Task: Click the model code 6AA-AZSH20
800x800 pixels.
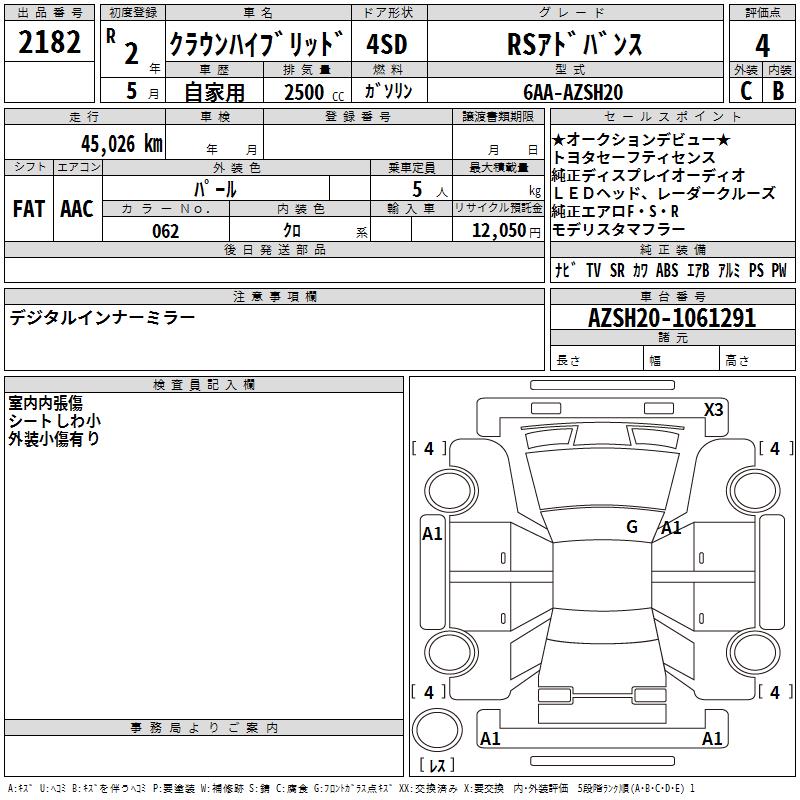Action: click(x=573, y=91)
